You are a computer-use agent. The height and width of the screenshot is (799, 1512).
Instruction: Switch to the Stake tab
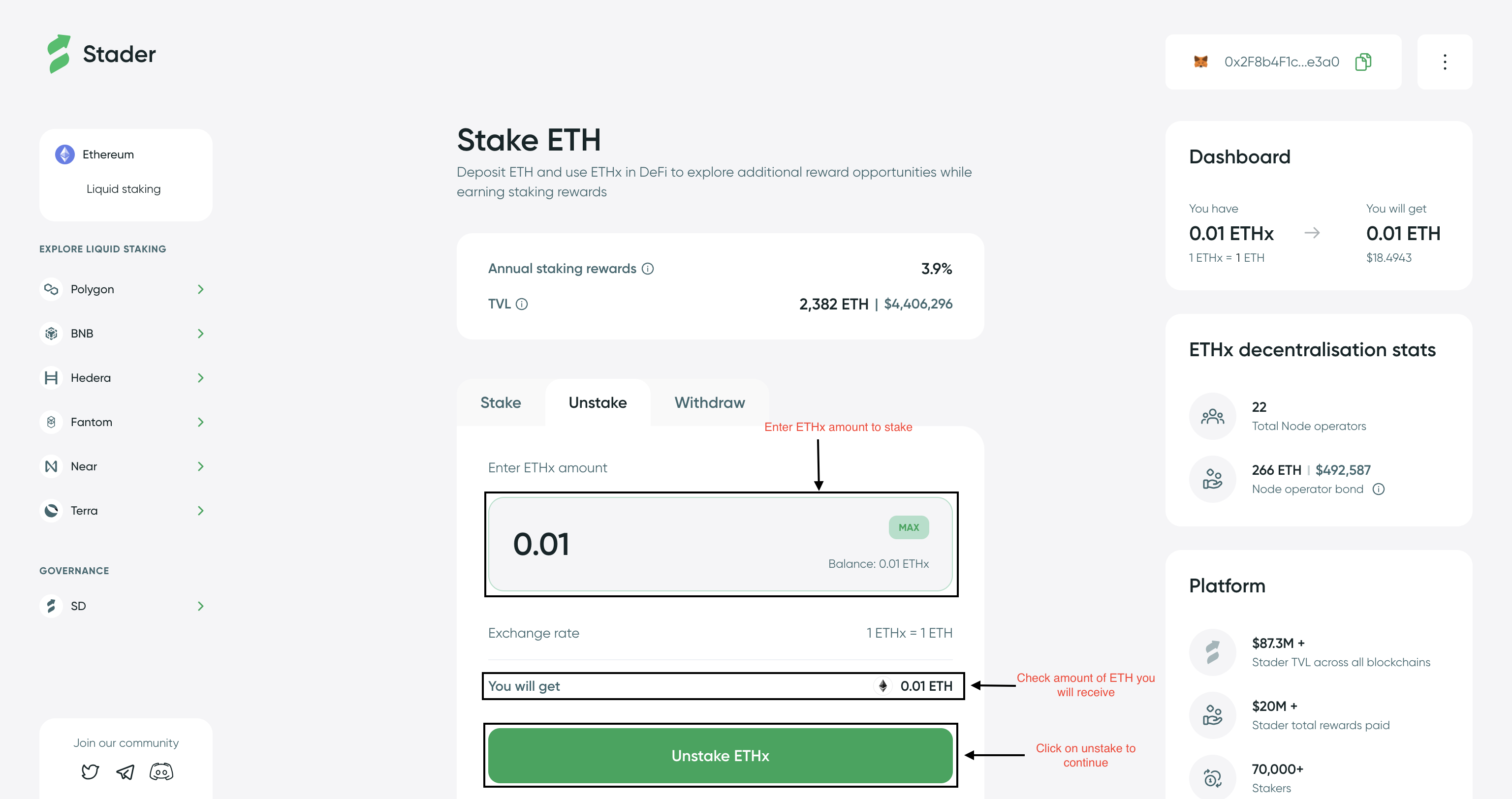[500, 402]
